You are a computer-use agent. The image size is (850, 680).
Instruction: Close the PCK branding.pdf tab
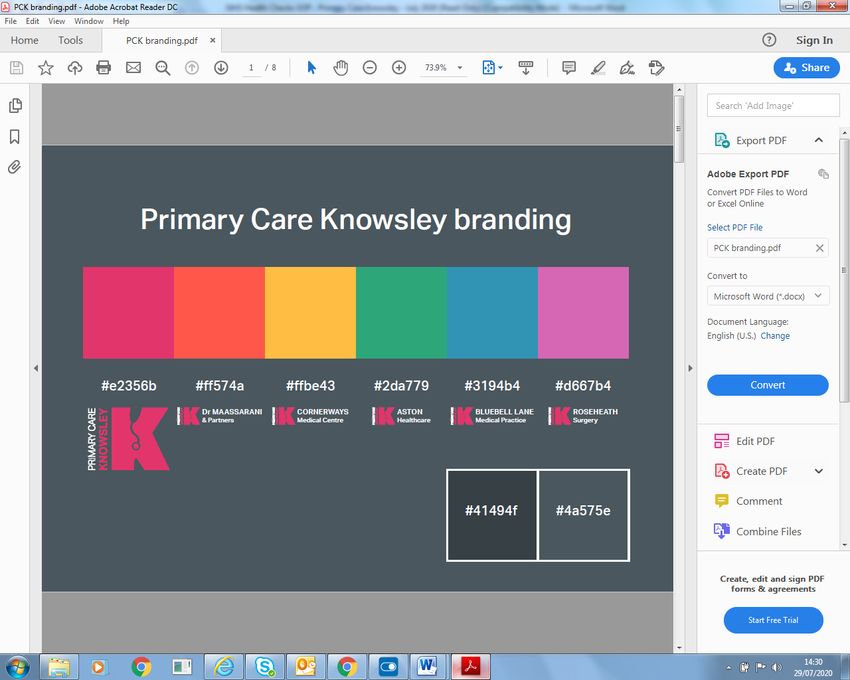click(212, 40)
